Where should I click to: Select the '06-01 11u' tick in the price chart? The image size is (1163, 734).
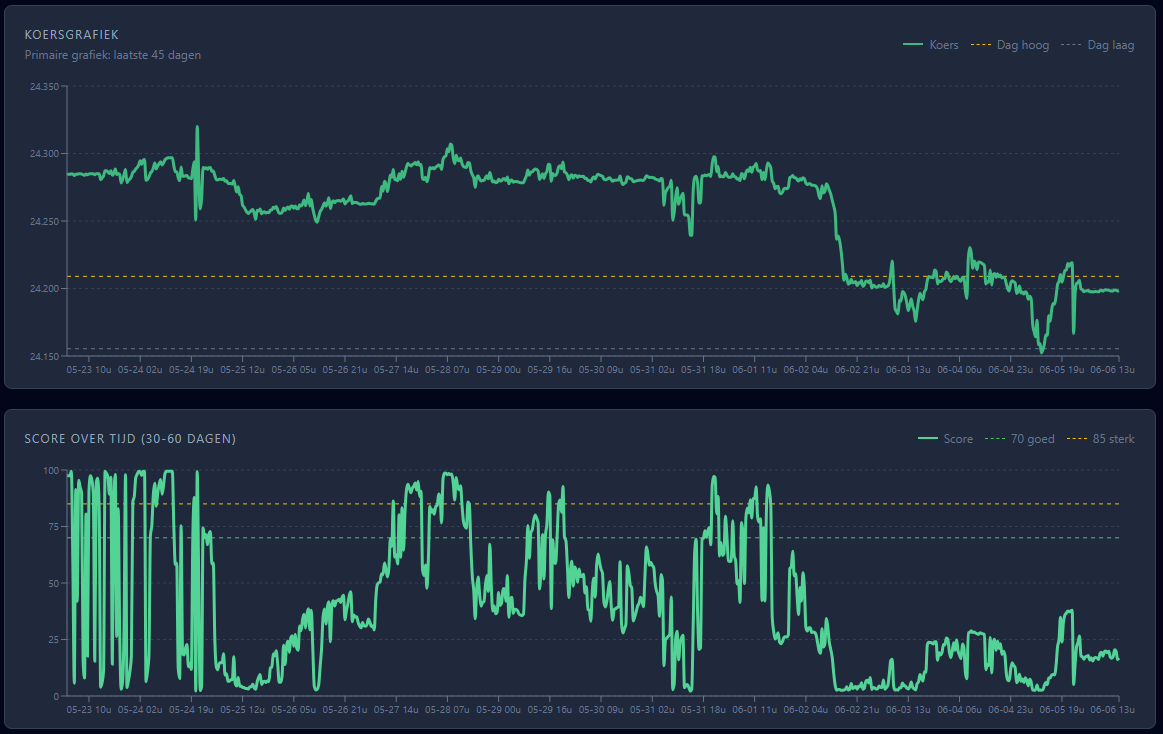pos(754,369)
